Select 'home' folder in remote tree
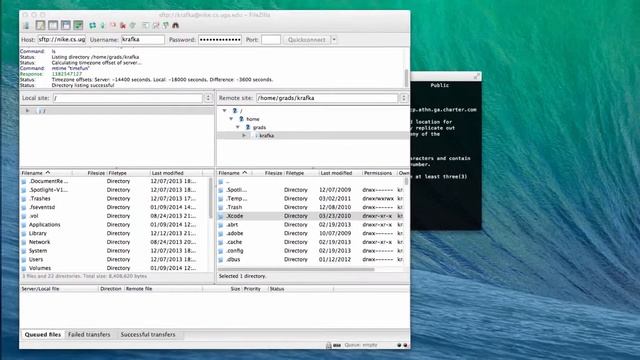The image size is (640, 360). tap(253, 119)
